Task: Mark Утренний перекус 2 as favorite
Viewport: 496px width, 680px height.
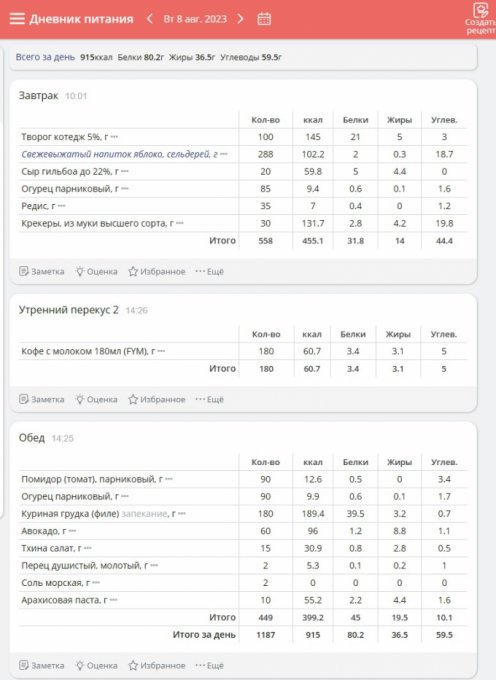Action: 157,399
